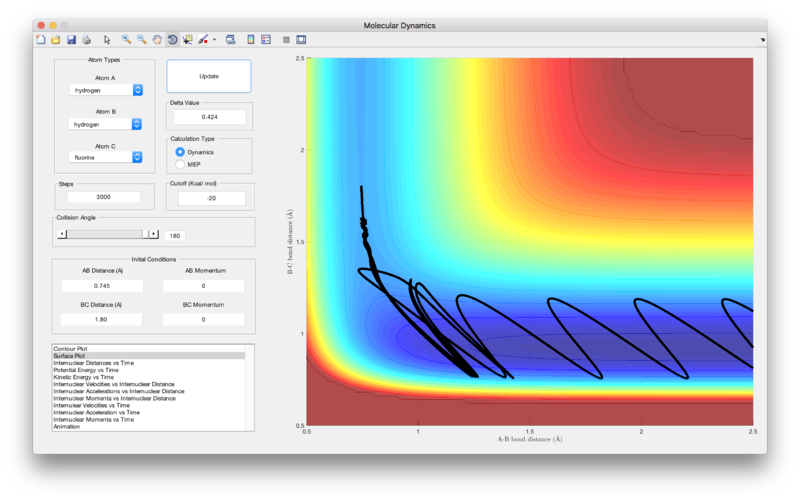This screenshot has width=800, height=501.
Task: Click the slider's right arrow button
Action: click(154, 234)
